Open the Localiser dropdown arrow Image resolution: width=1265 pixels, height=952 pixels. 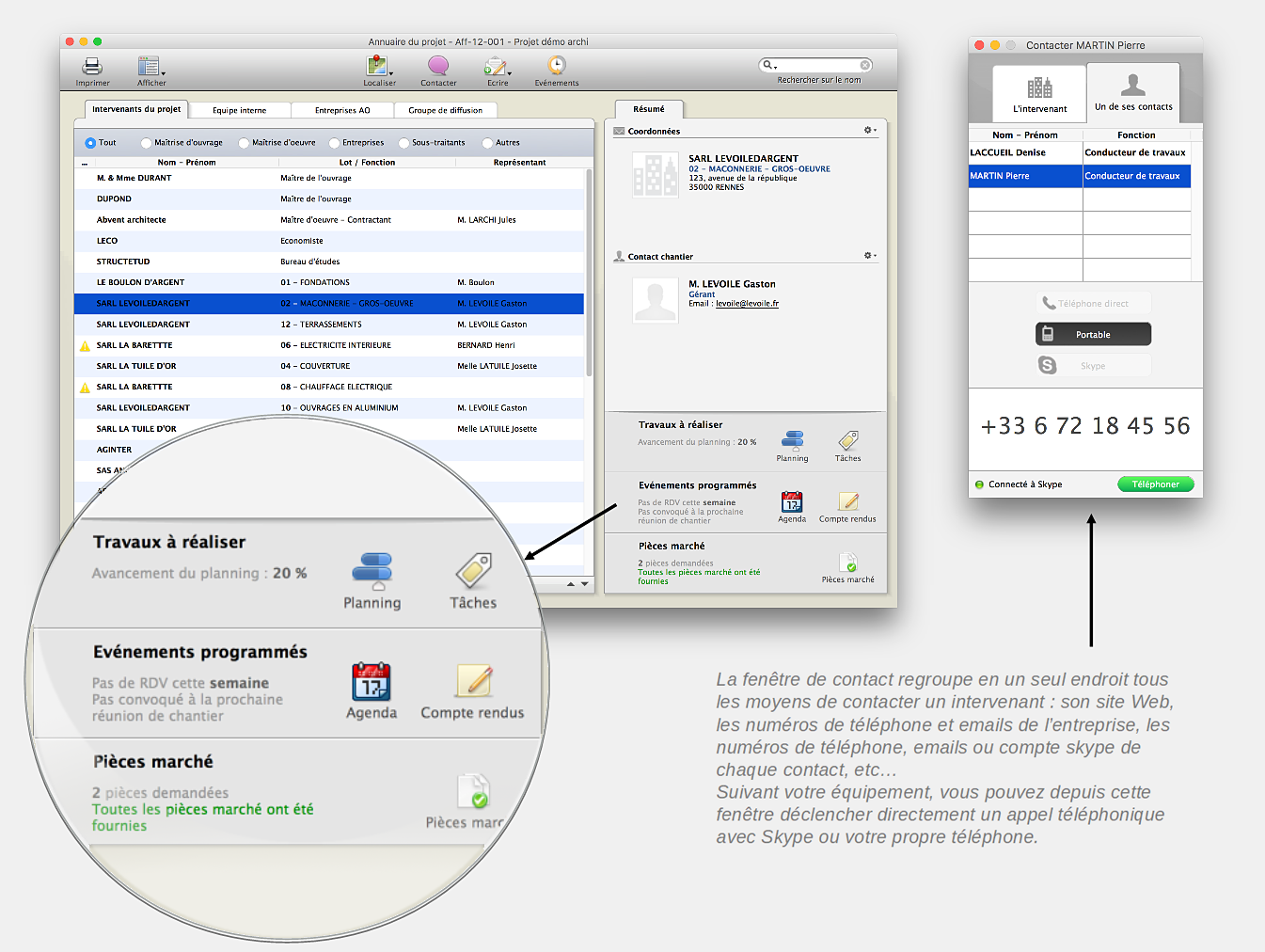point(391,73)
